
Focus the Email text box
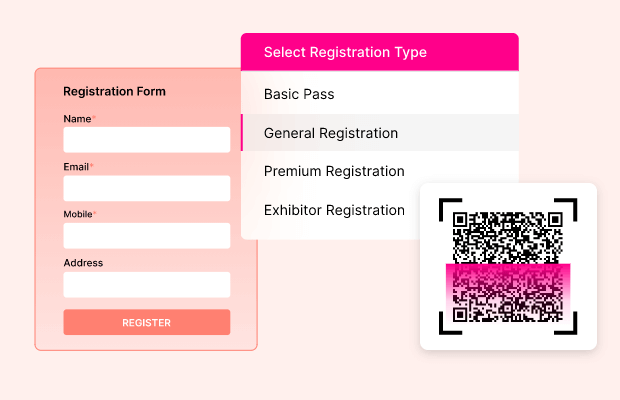pos(146,188)
